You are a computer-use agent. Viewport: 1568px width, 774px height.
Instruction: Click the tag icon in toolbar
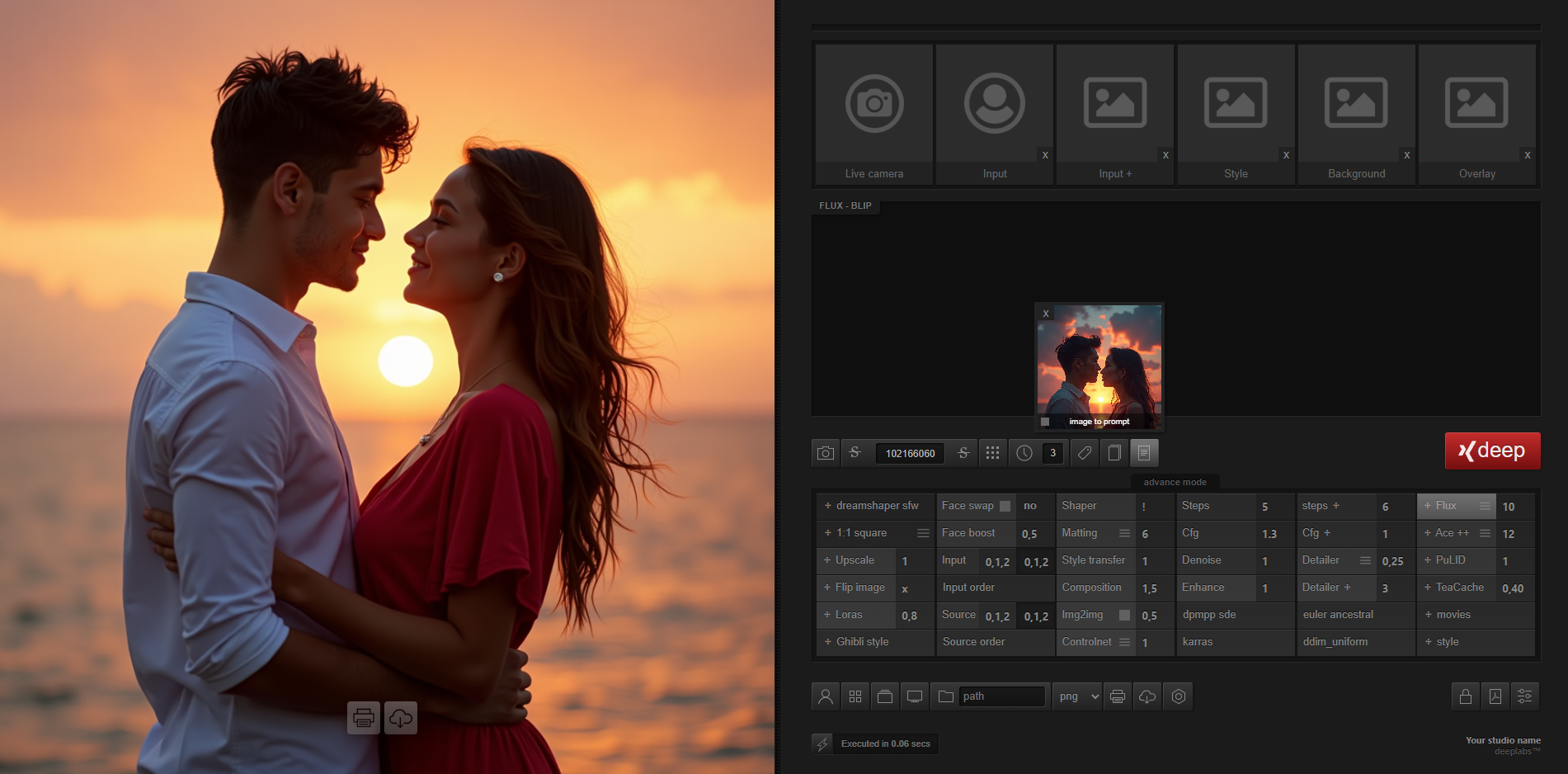(x=1085, y=453)
